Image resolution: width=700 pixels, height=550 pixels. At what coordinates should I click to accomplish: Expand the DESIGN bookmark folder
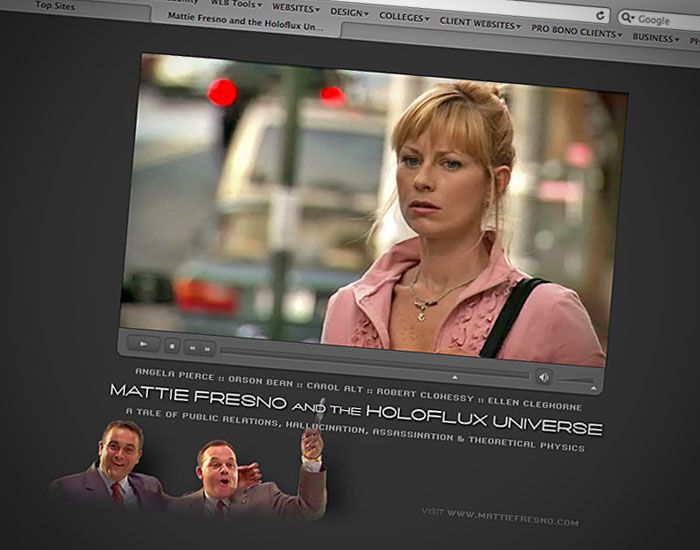click(x=350, y=12)
